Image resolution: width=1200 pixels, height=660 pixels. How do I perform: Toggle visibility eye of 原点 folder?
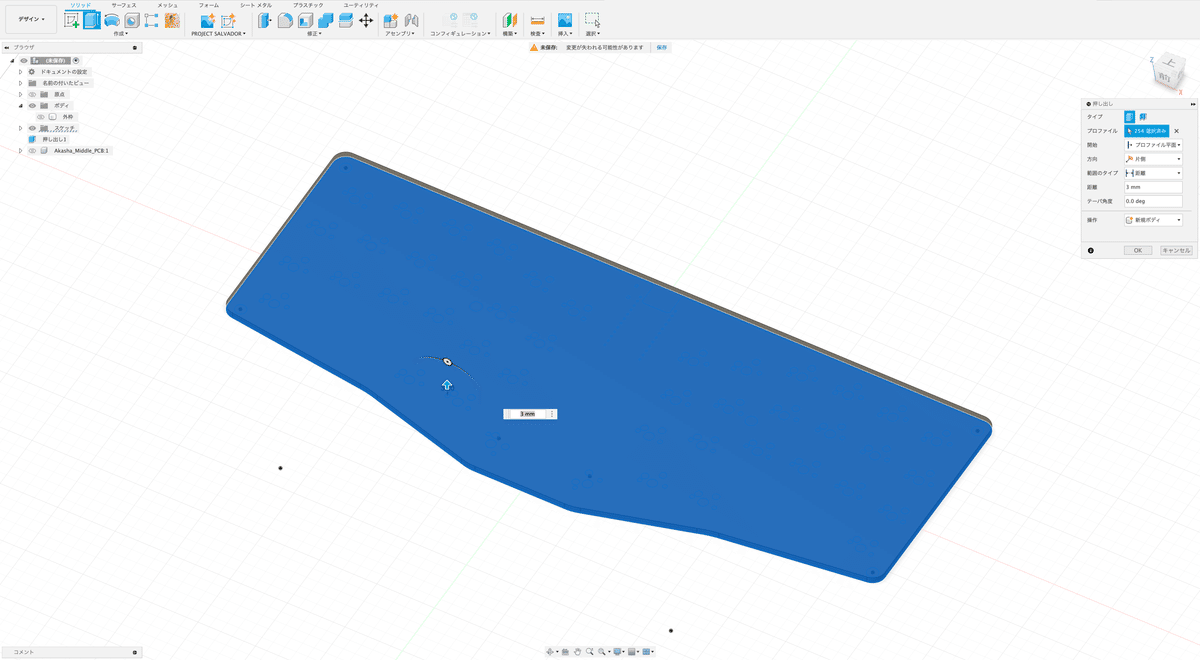click(x=32, y=94)
